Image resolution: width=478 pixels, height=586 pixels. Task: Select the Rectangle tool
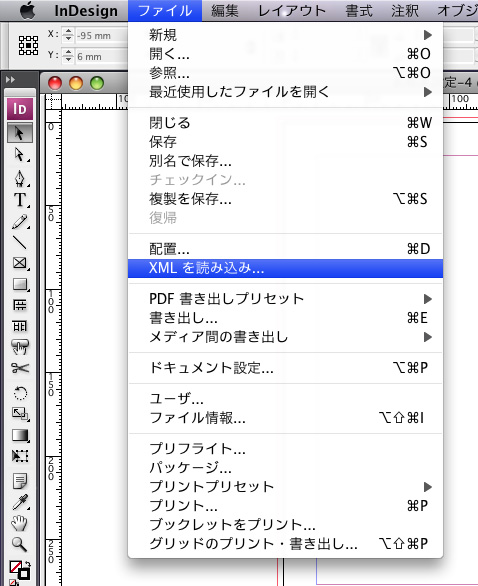click(20, 284)
